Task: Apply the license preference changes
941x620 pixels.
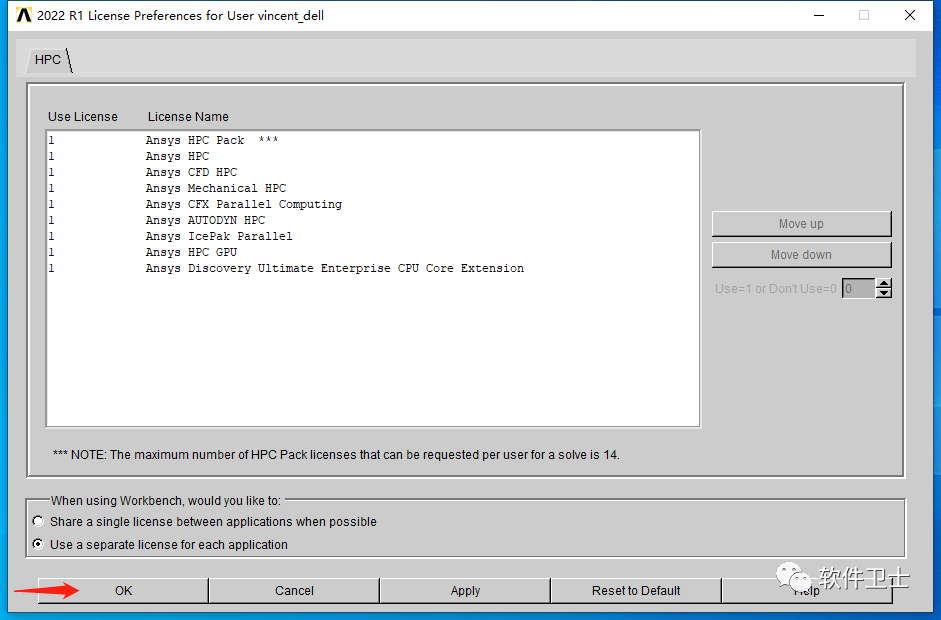Action: pos(465,591)
